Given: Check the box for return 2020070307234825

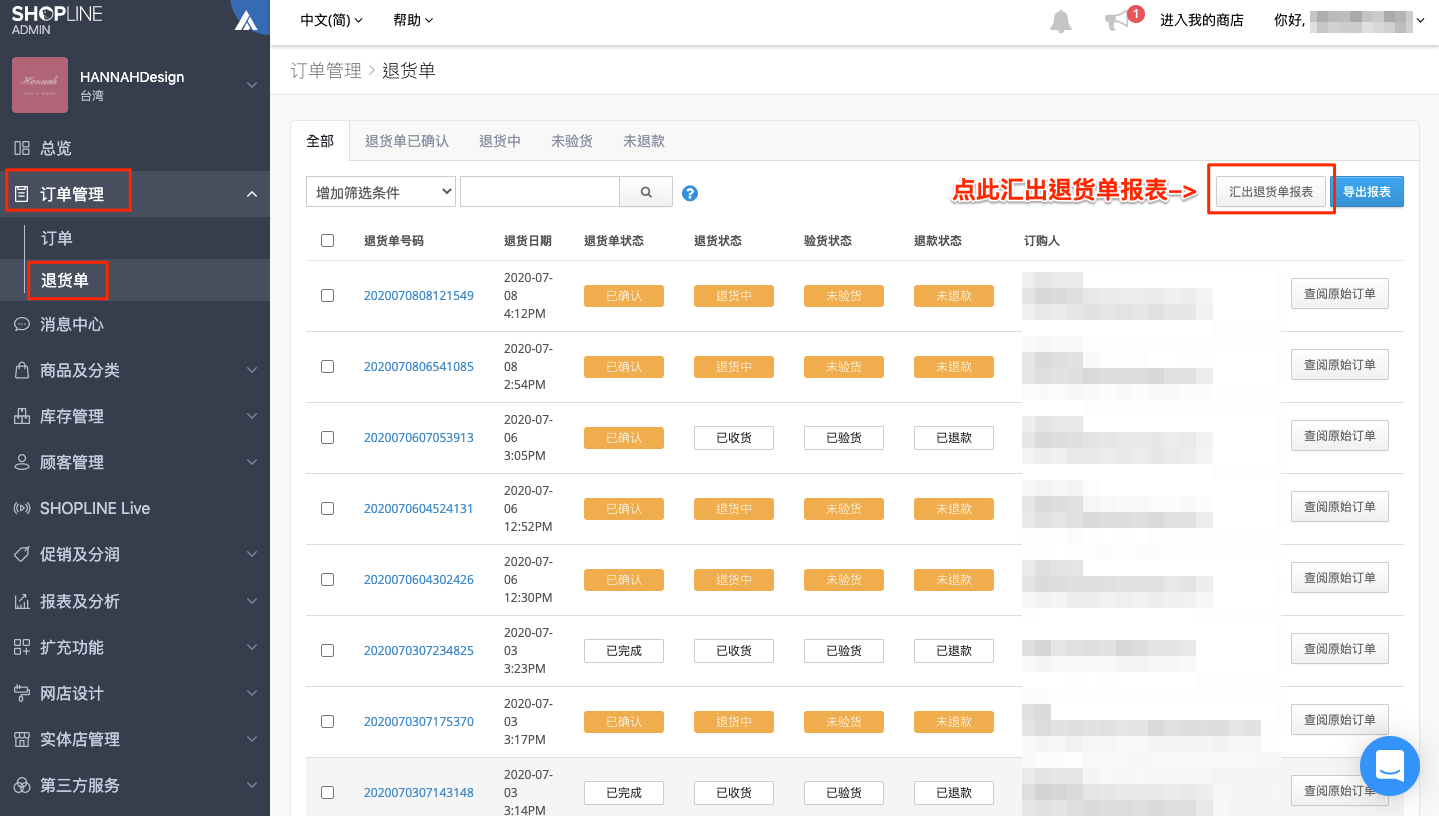Looking at the screenshot, I should tap(327, 651).
